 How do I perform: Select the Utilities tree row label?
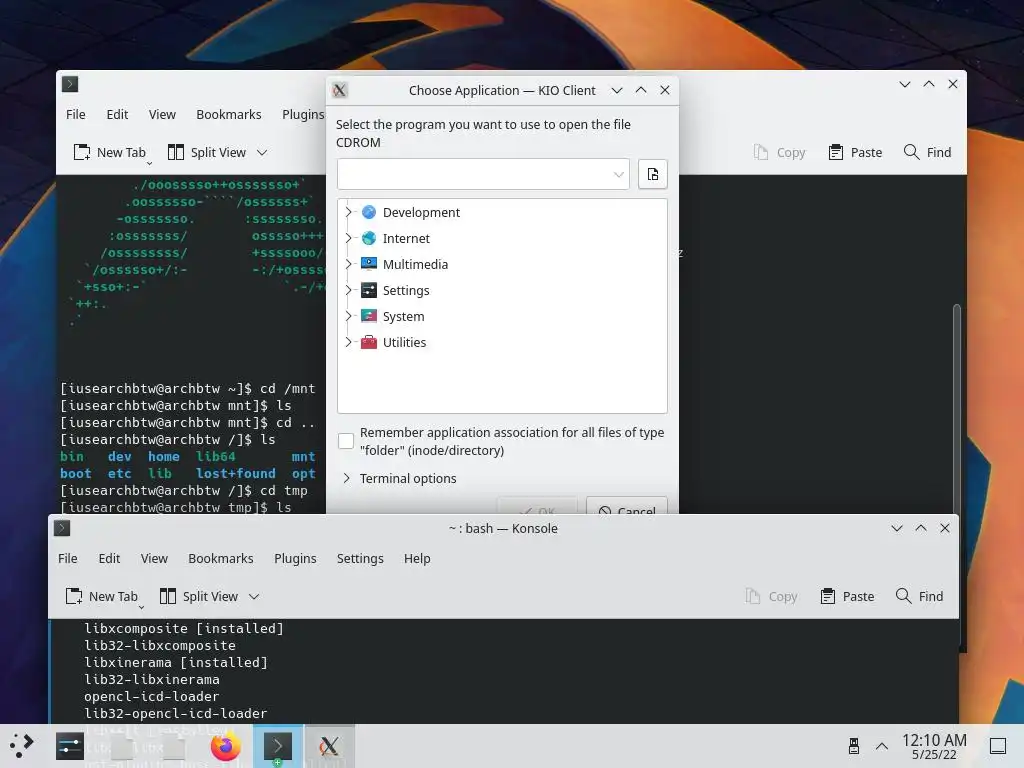404,342
